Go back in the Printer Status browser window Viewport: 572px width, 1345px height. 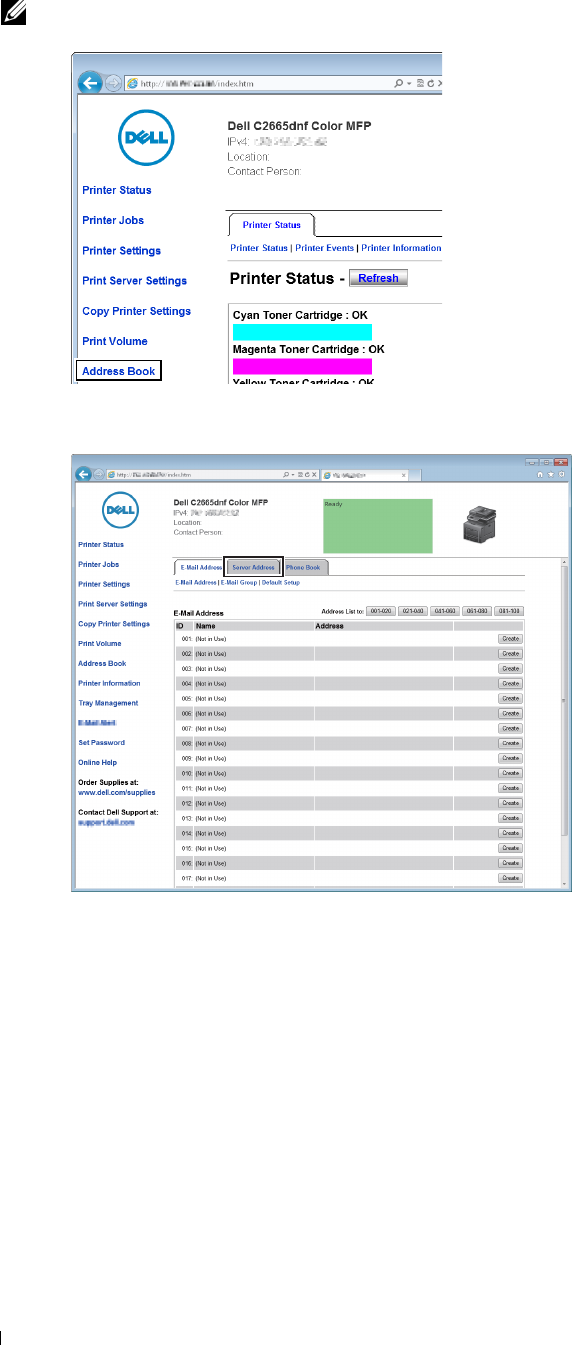click(x=89, y=83)
